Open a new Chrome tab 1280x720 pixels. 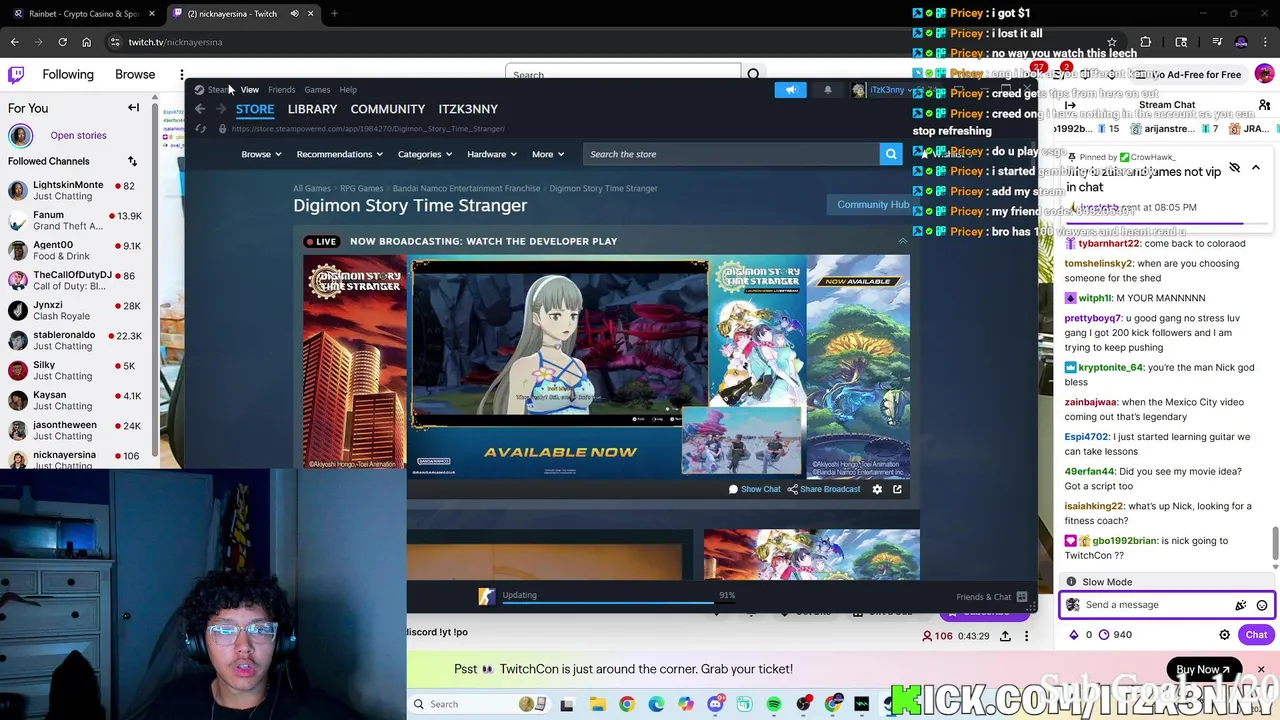tap(334, 14)
